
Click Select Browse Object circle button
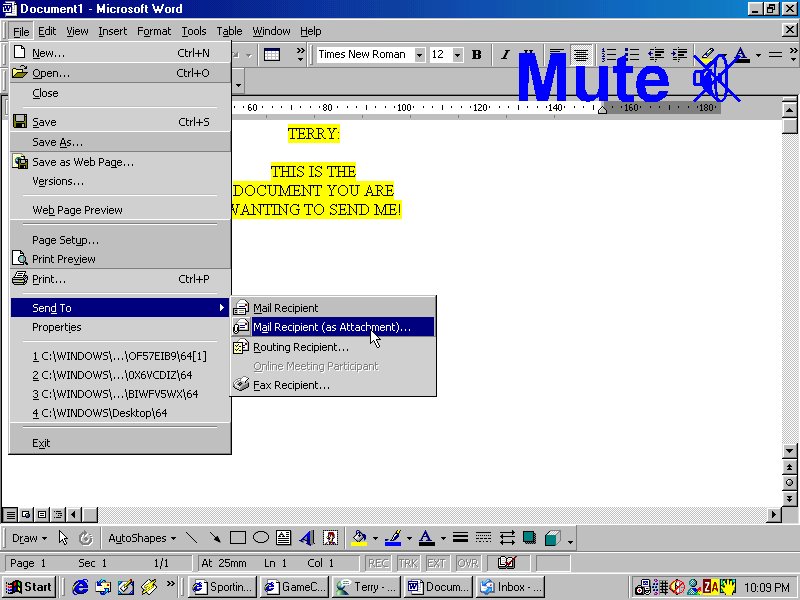789,483
